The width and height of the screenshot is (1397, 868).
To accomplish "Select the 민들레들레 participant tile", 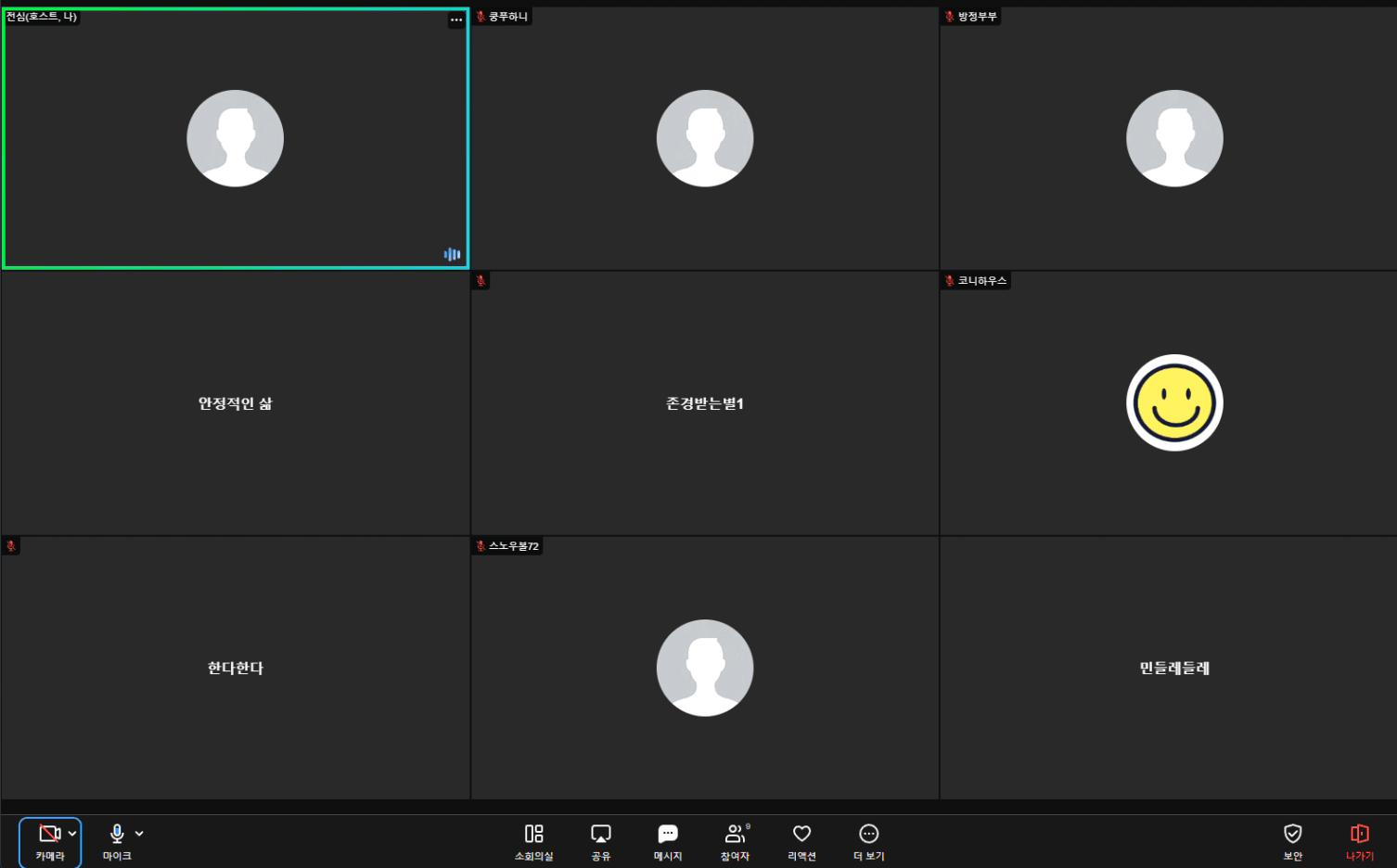I will tap(1174, 668).
